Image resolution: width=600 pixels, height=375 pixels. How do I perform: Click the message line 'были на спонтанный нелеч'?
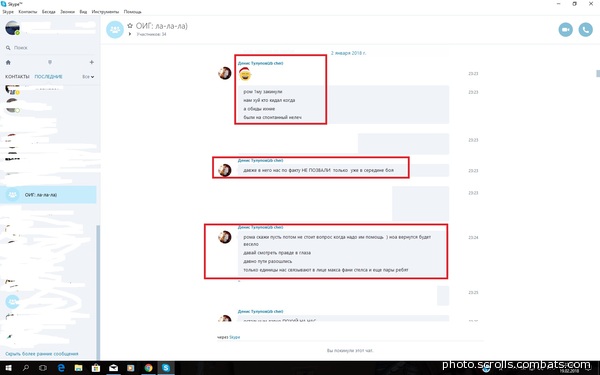click(x=272, y=117)
